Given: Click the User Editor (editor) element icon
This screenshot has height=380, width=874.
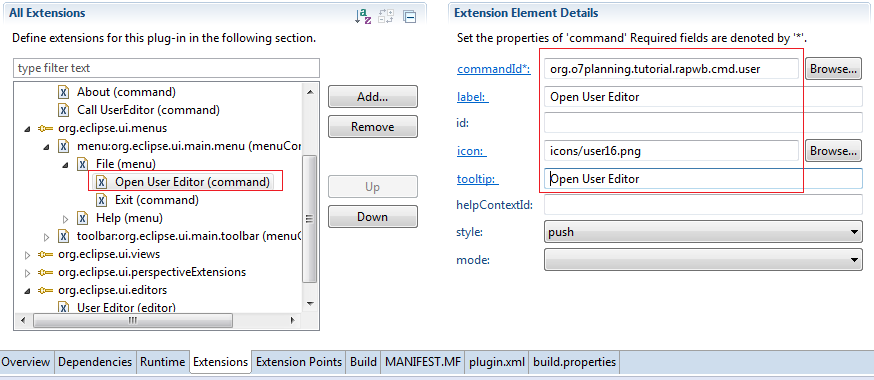Looking at the screenshot, I should click(64, 307).
